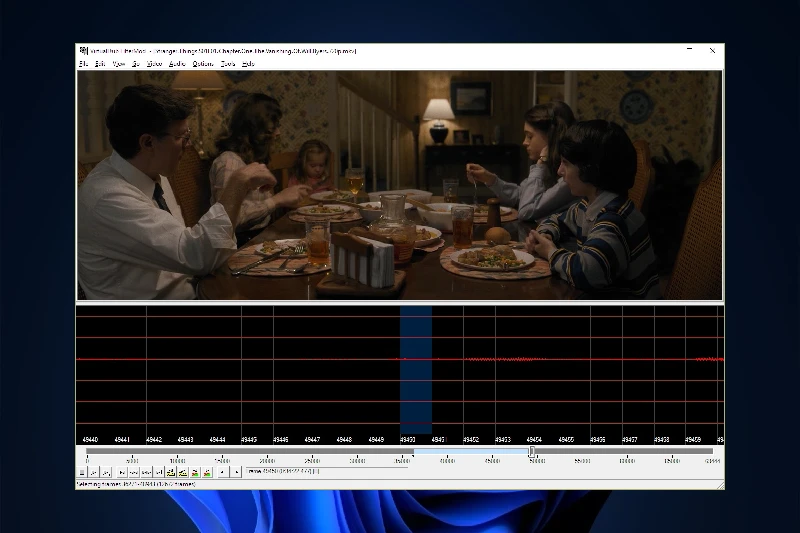Open the Audio menu
The image size is (800, 533).
click(177, 64)
